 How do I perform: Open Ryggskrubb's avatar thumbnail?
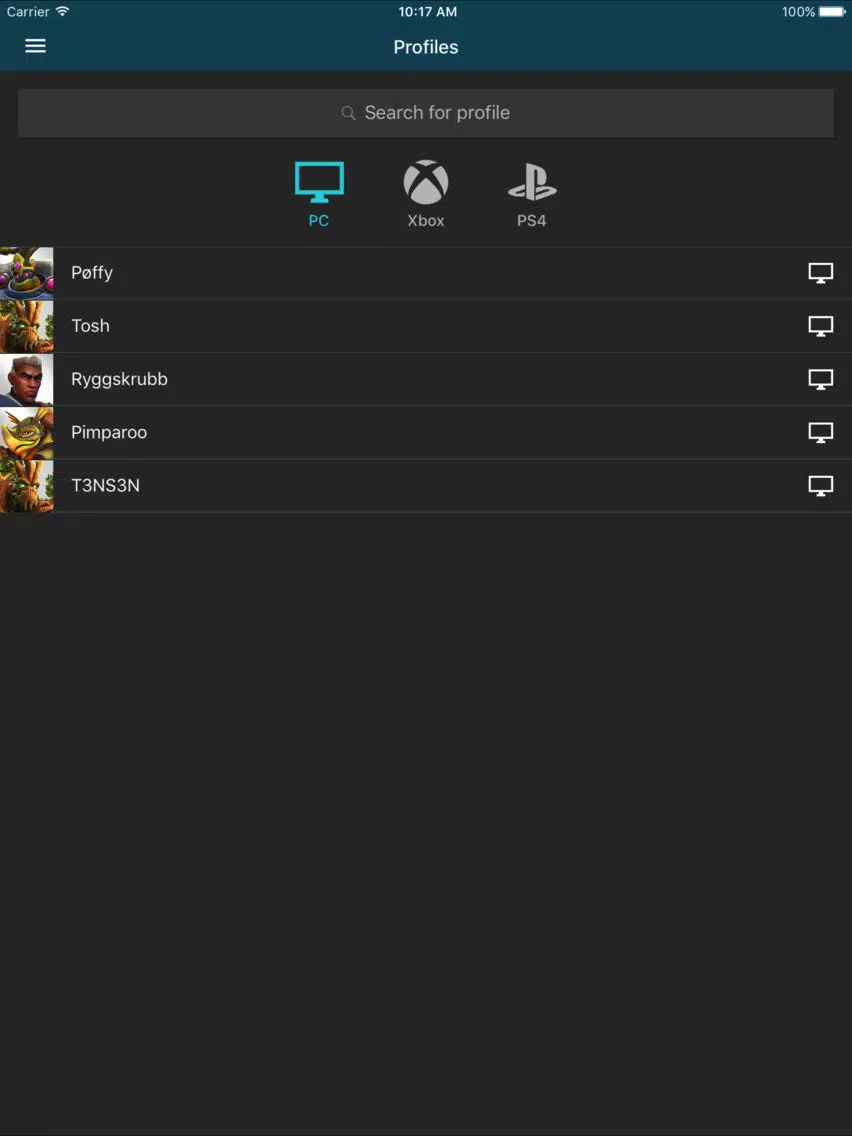pyautogui.click(x=27, y=380)
